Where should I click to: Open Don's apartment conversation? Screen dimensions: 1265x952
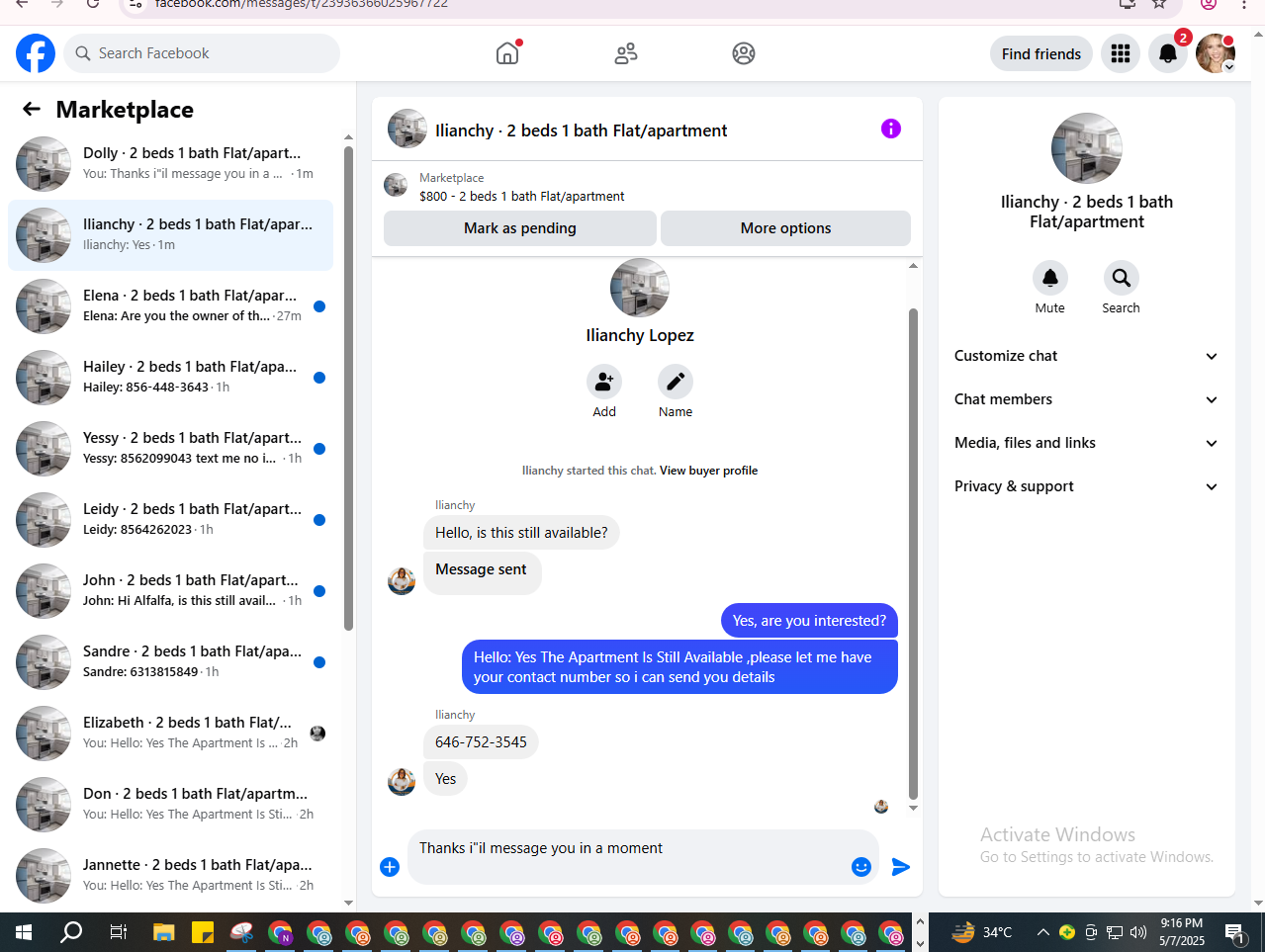point(171,805)
